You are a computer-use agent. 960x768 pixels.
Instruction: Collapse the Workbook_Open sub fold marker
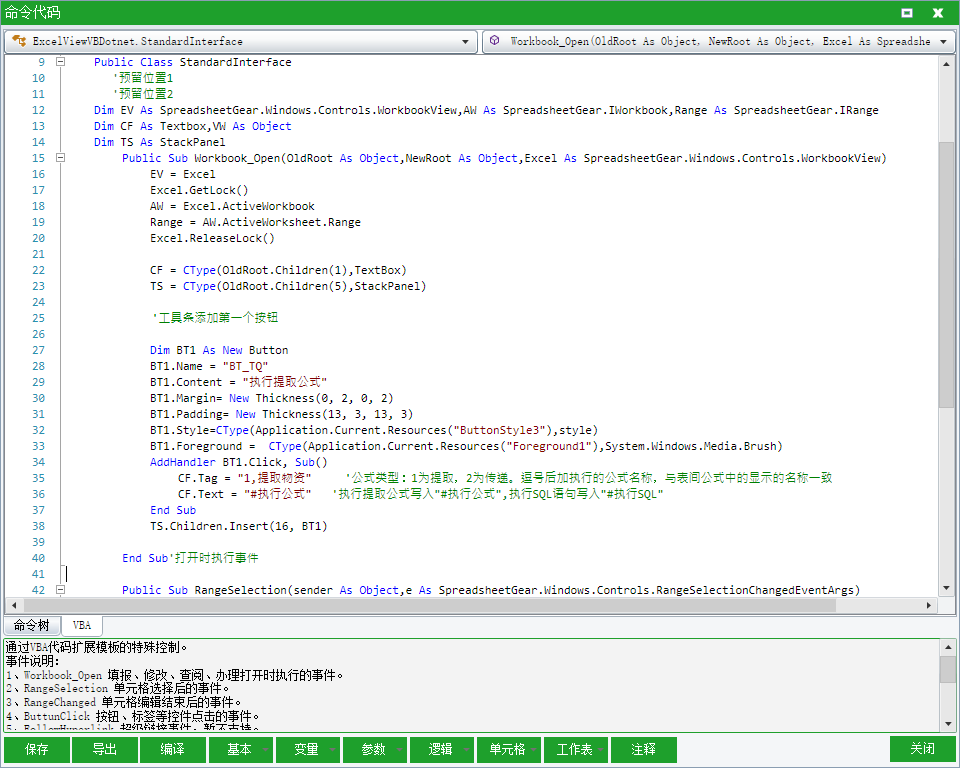click(61, 157)
